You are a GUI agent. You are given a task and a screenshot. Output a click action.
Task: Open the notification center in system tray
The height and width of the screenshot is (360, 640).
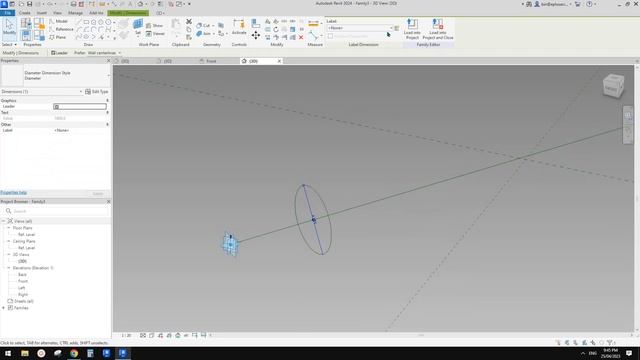(629, 353)
